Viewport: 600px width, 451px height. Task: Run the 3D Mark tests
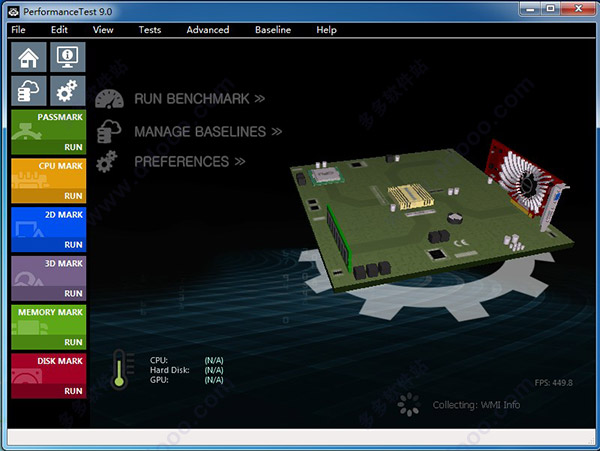[x=49, y=293]
